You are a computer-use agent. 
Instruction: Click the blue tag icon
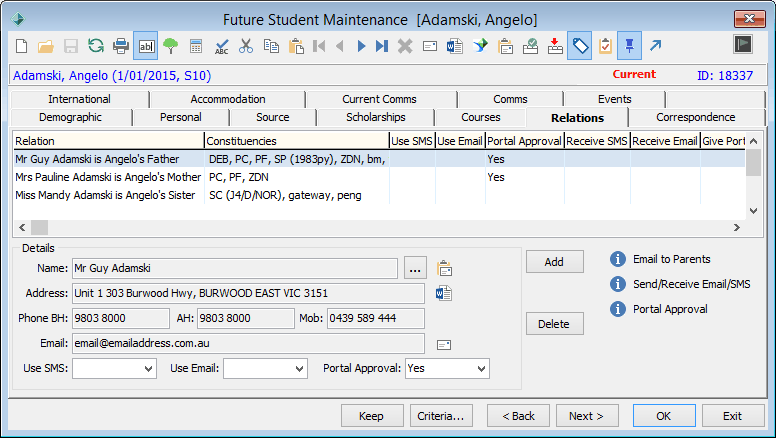pyautogui.click(x=580, y=46)
